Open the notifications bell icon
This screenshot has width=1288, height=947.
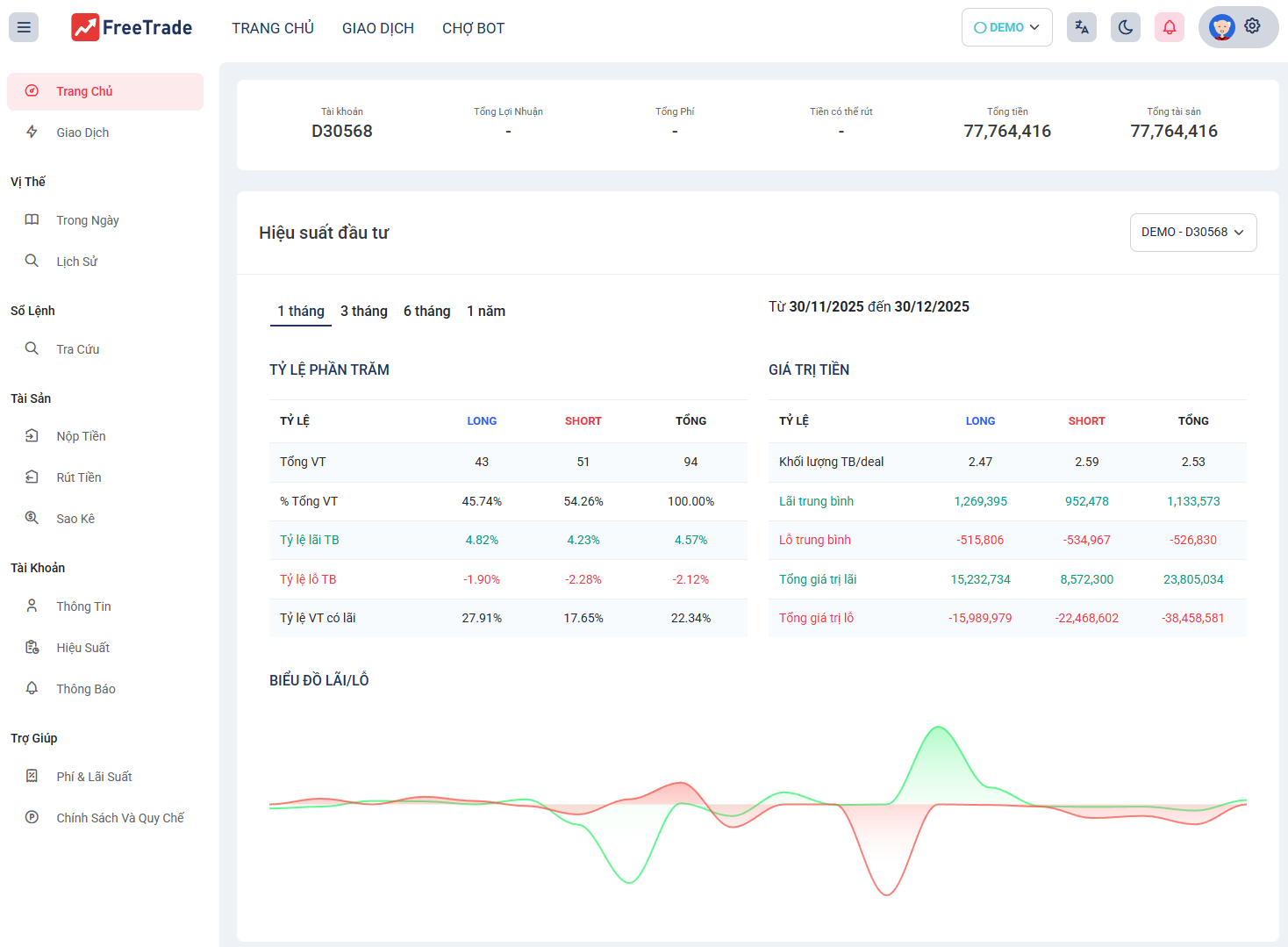(1169, 28)
